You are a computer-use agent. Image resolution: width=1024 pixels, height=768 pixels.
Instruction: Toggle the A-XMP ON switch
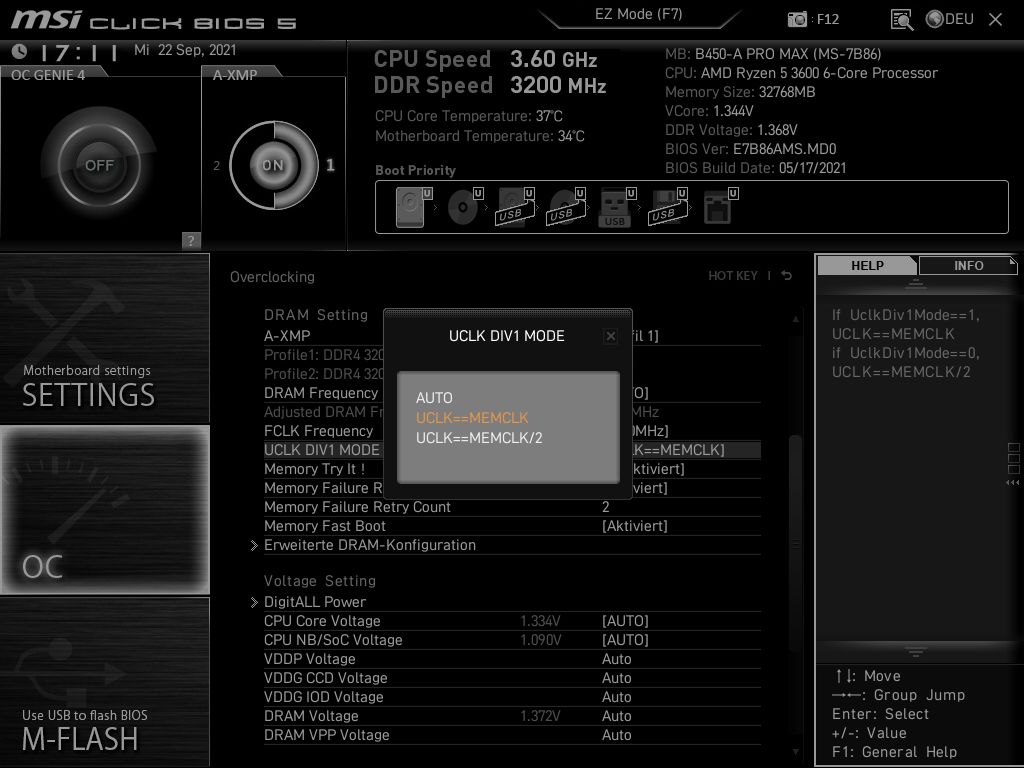coord(272,164)
